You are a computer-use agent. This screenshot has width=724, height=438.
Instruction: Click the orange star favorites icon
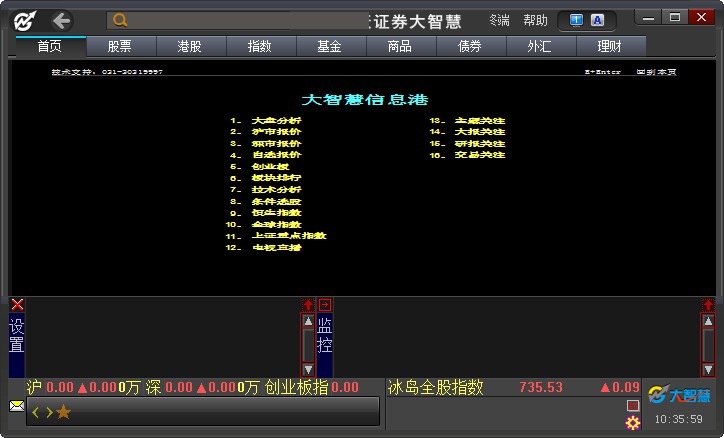coord(63,412)
